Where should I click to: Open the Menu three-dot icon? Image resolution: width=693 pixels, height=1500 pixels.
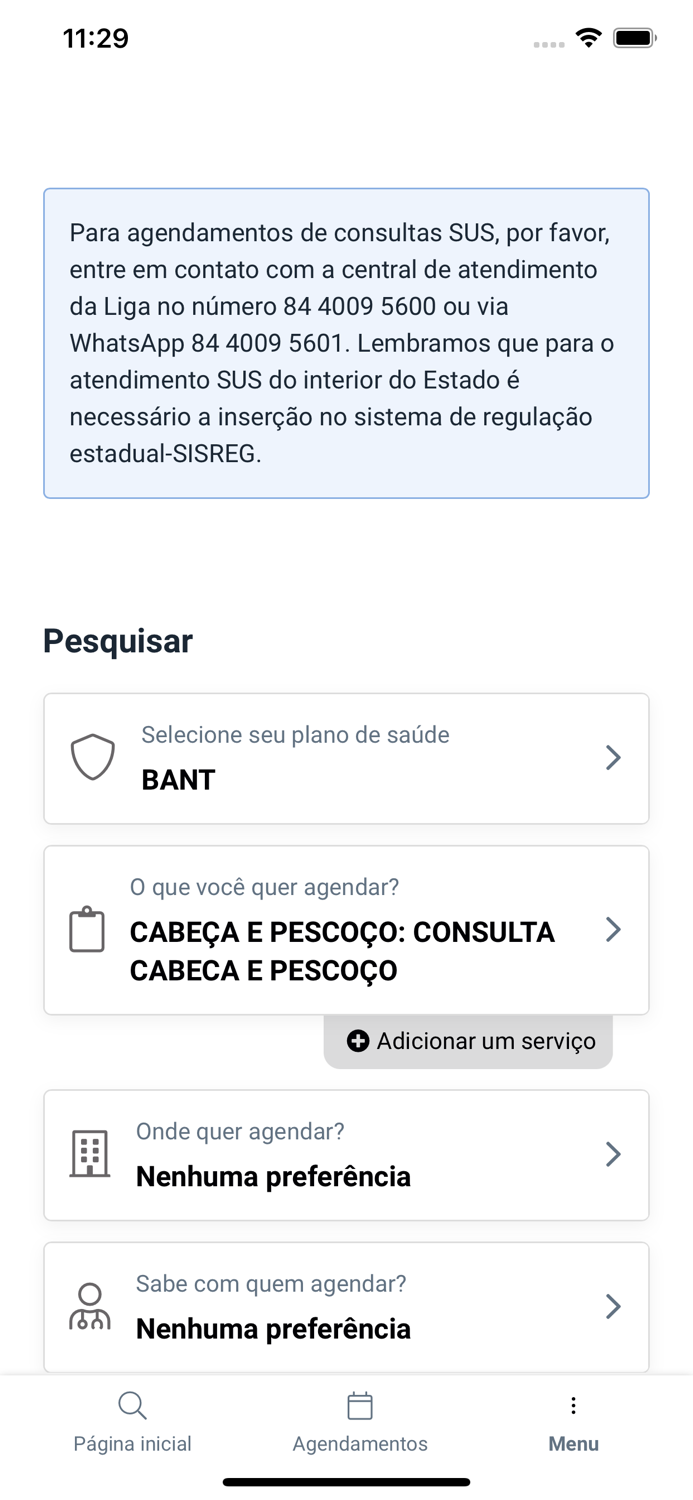[x=573, y=1405]
